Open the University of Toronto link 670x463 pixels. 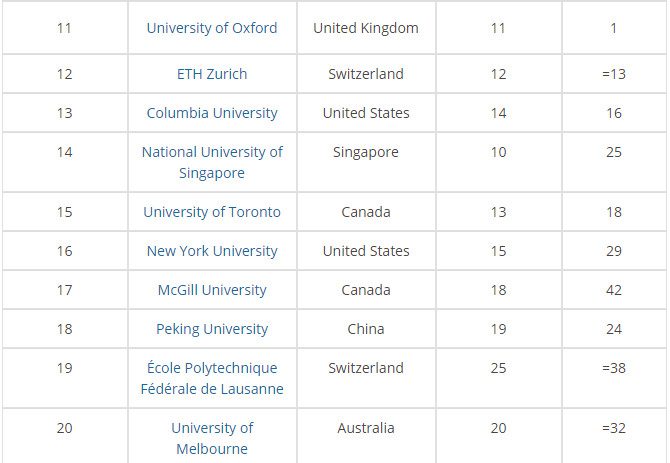click(x=212, y=212)
